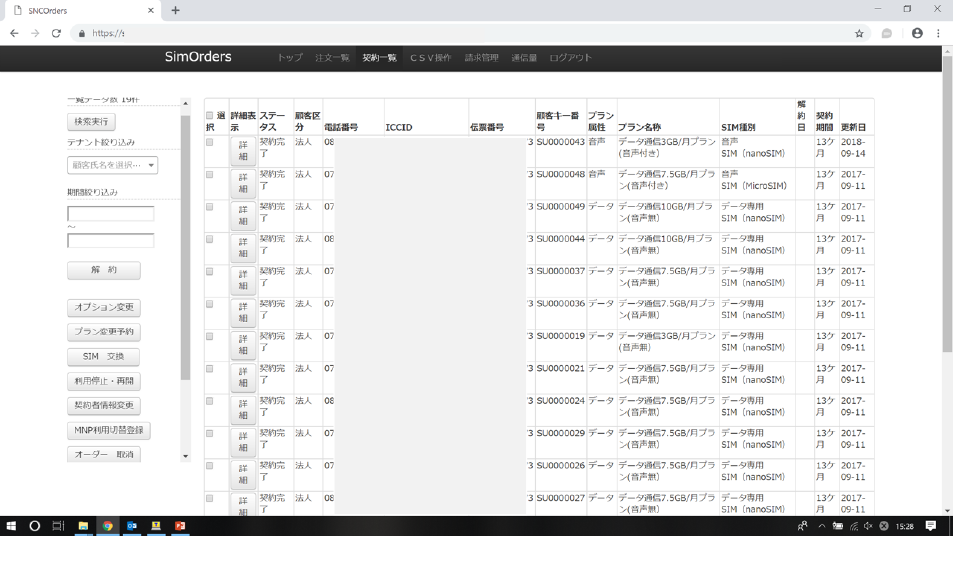
Task: Check the row checkbox for SU0000043
Action: (210, 143)
